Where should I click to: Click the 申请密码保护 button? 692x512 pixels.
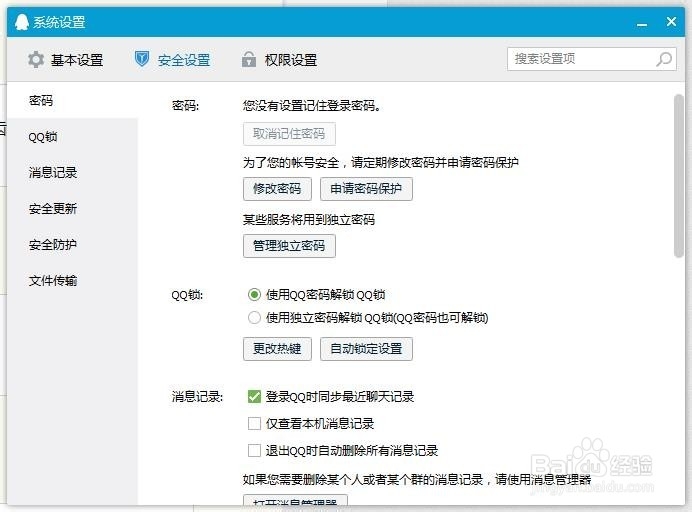click(366, 189)
